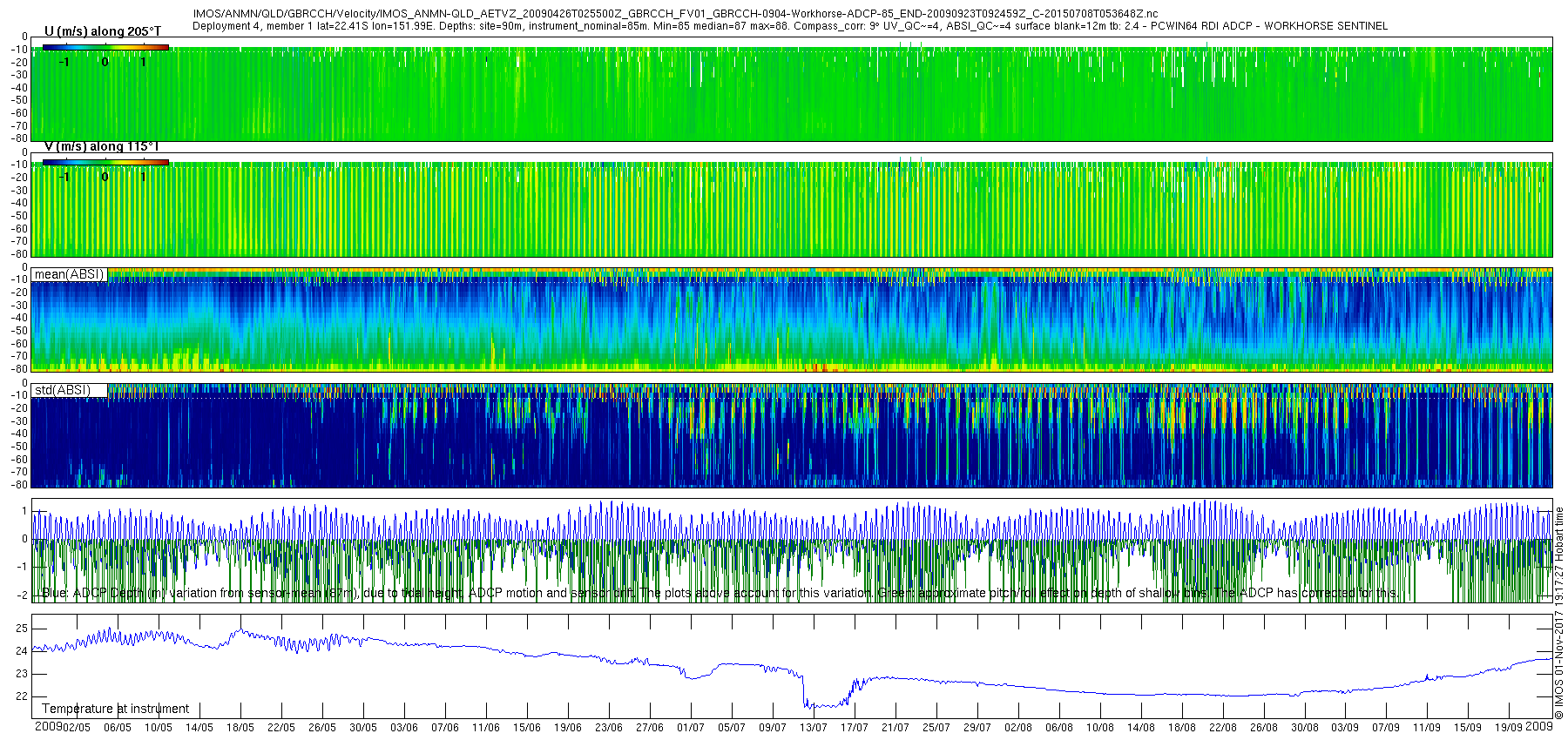Click the '10/08' date tick label
The width and height of the screenshot is (1568, 740).
coord(1100,728)
